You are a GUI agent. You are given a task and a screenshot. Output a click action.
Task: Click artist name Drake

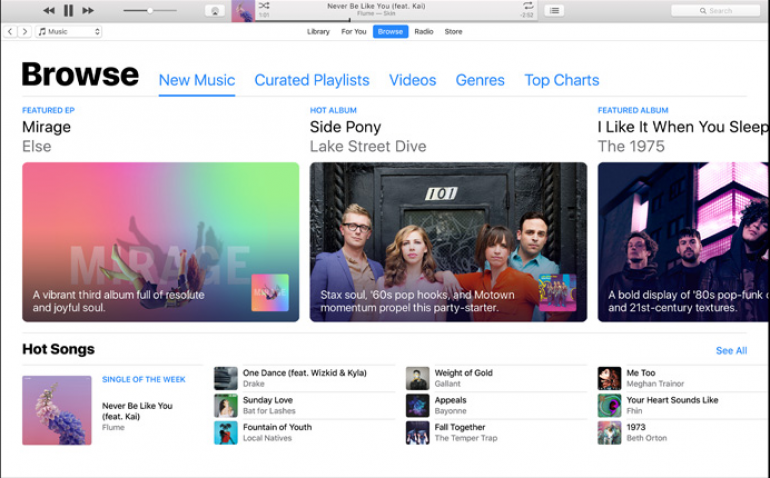click(253, 384)
